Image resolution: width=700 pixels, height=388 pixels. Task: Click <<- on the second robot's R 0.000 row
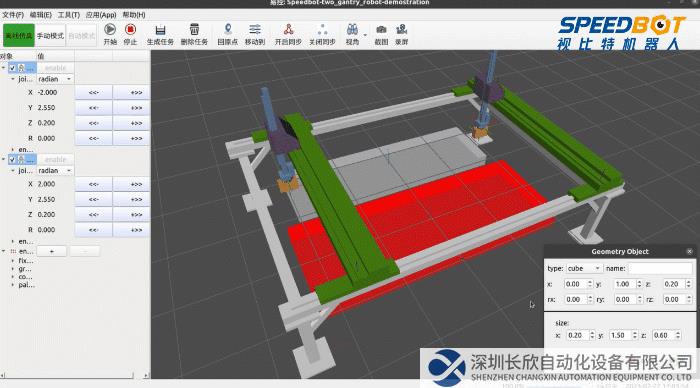[94, 229]
